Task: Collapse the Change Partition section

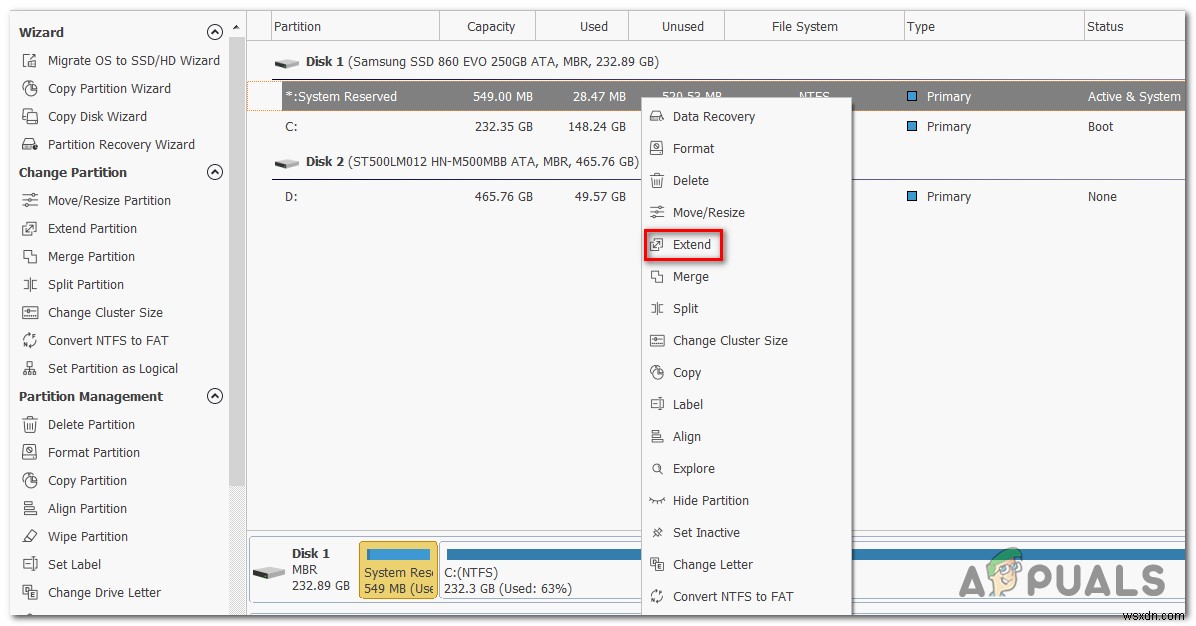Action: [215, 172]
